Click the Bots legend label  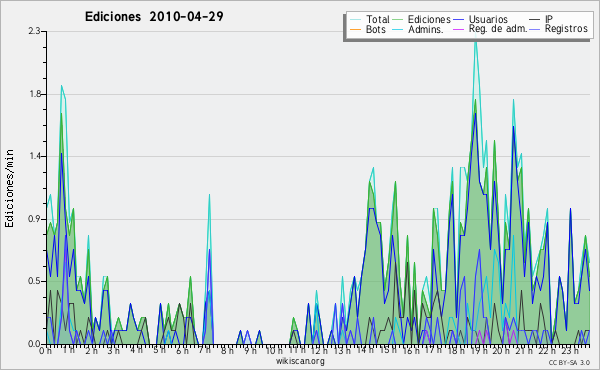click(375, 29)
